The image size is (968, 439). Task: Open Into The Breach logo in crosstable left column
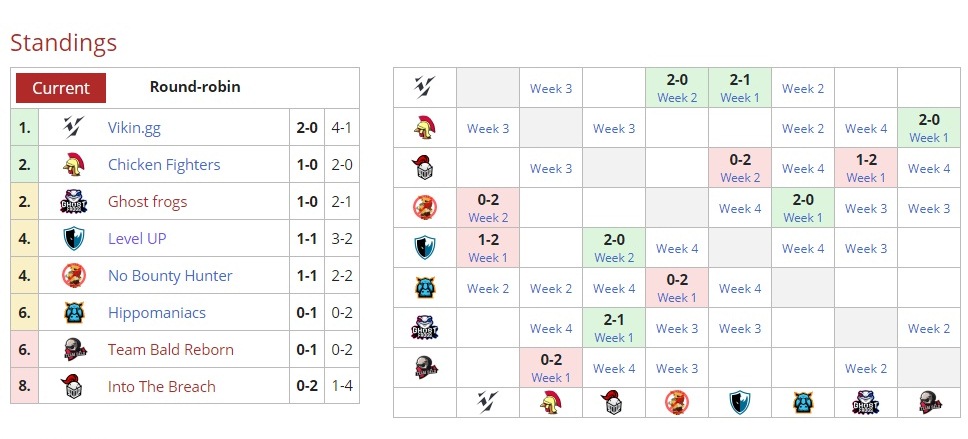pyautogui.click(x=424, y=168)
